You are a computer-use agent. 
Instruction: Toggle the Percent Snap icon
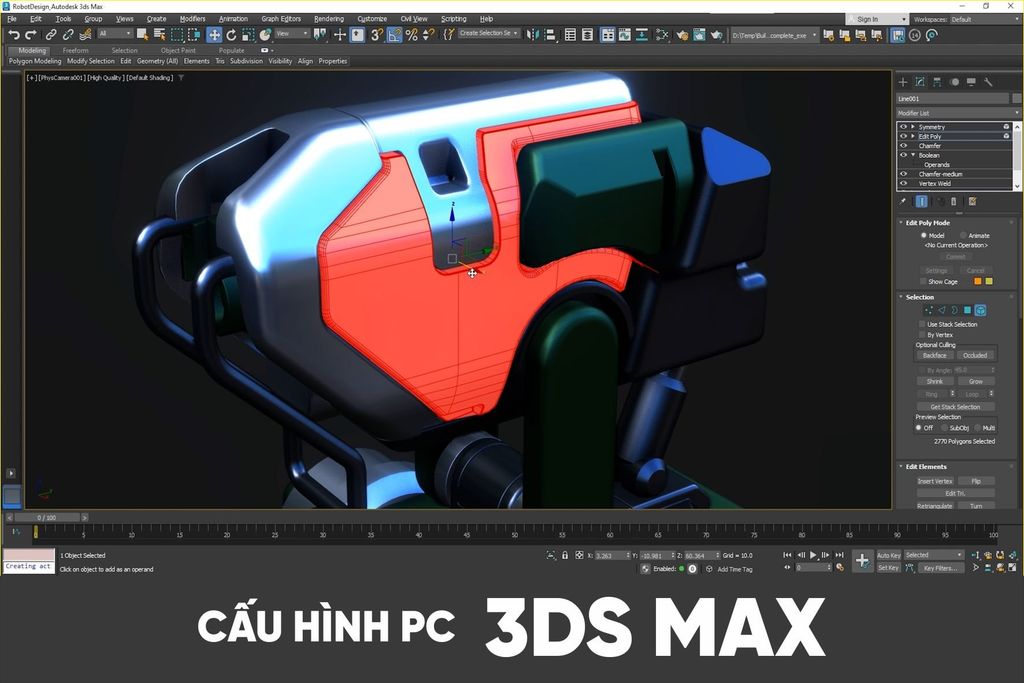(411, 35)
